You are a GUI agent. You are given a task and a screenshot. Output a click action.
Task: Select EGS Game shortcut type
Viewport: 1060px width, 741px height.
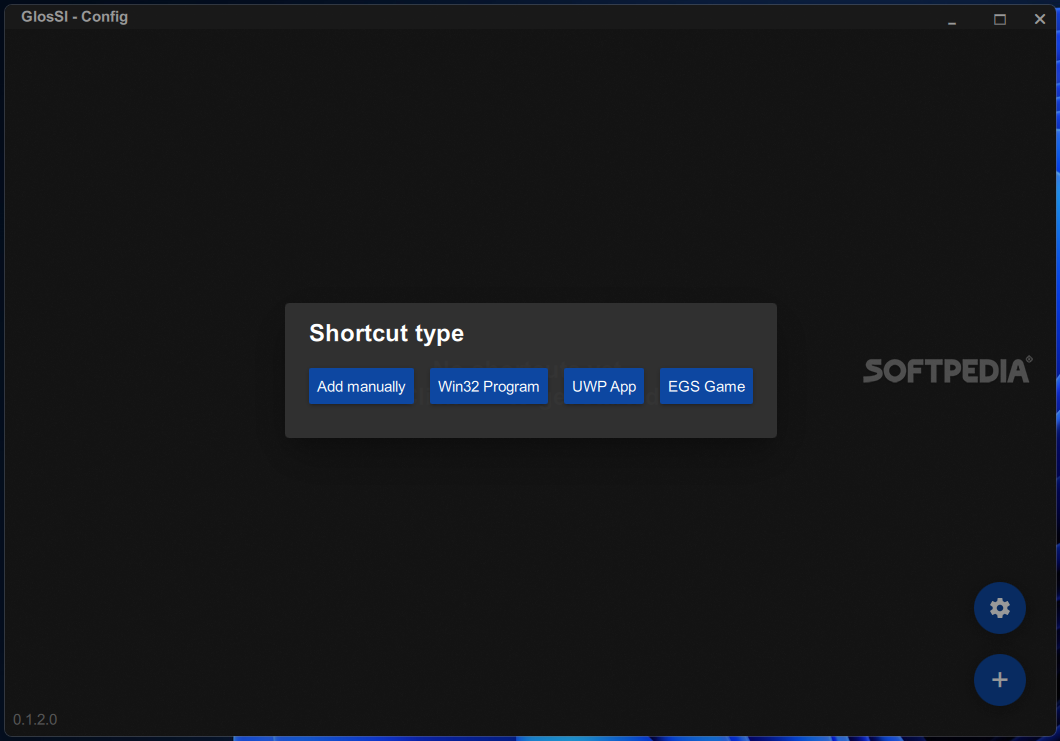tap(706, 386)
